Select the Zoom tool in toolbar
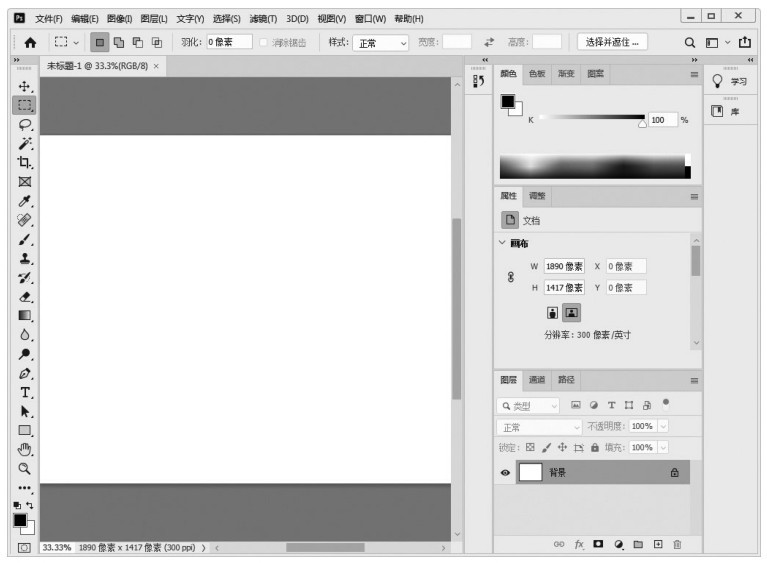The width and height of the screenshot is (767, 563). 25,468
